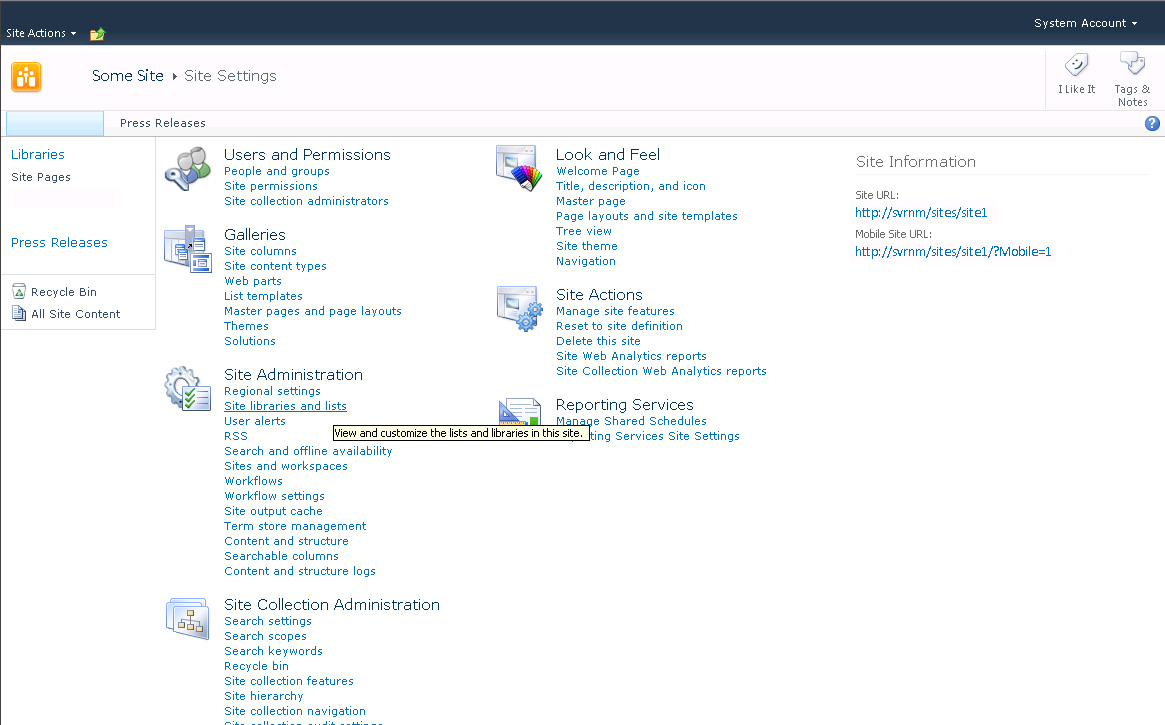The height and width of the screenshot is (725, 1165).
Task: Select the highlighted blank navigation tab
Action: click(x=55, y=123)
